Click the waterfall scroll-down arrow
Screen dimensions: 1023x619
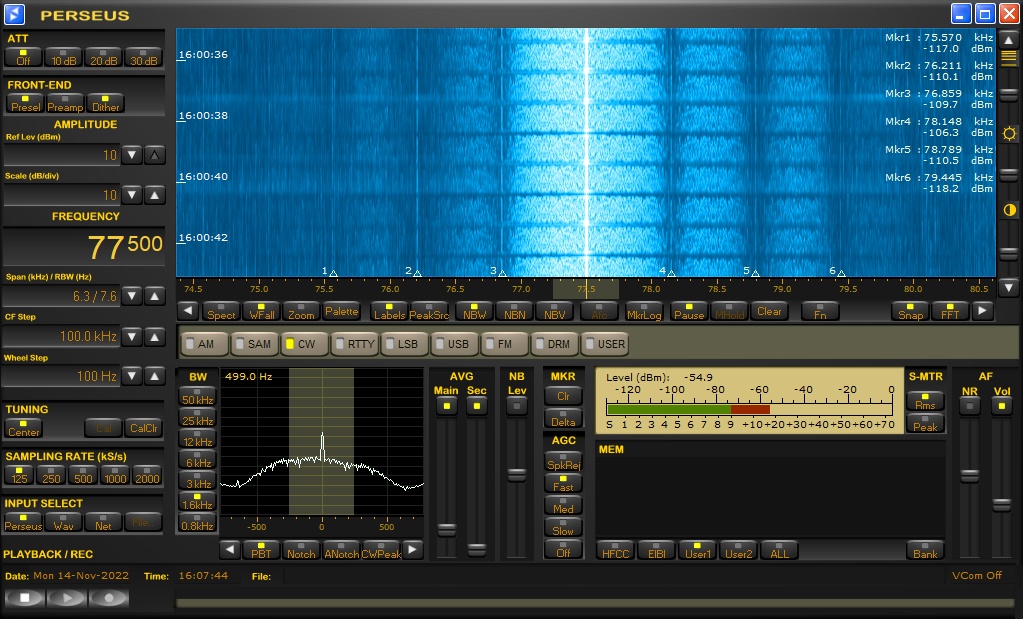tap(1009, 287)
